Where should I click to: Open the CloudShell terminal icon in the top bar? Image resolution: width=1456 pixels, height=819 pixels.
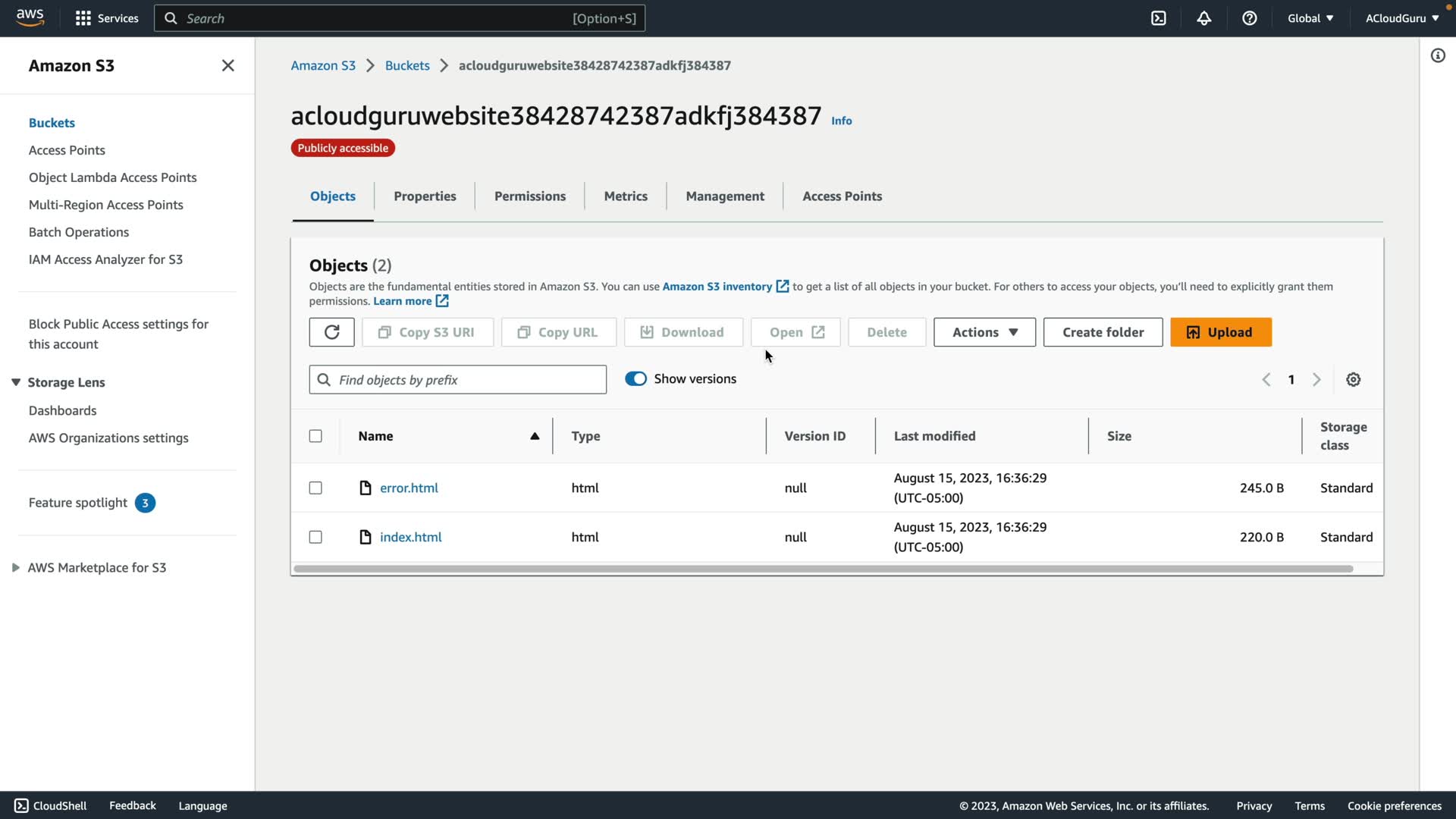tap(1158, 18)
